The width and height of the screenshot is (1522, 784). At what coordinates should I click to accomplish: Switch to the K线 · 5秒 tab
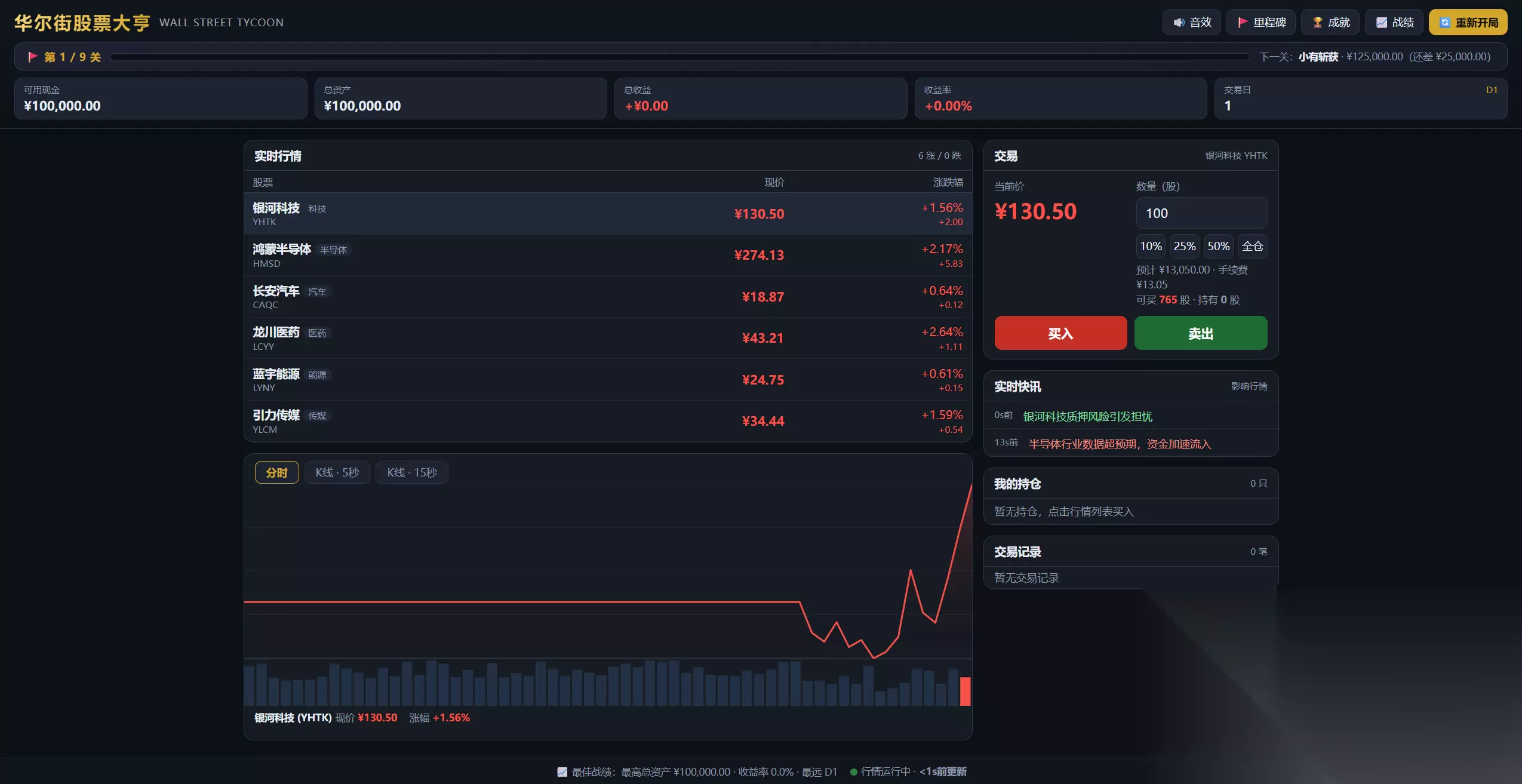337,472
